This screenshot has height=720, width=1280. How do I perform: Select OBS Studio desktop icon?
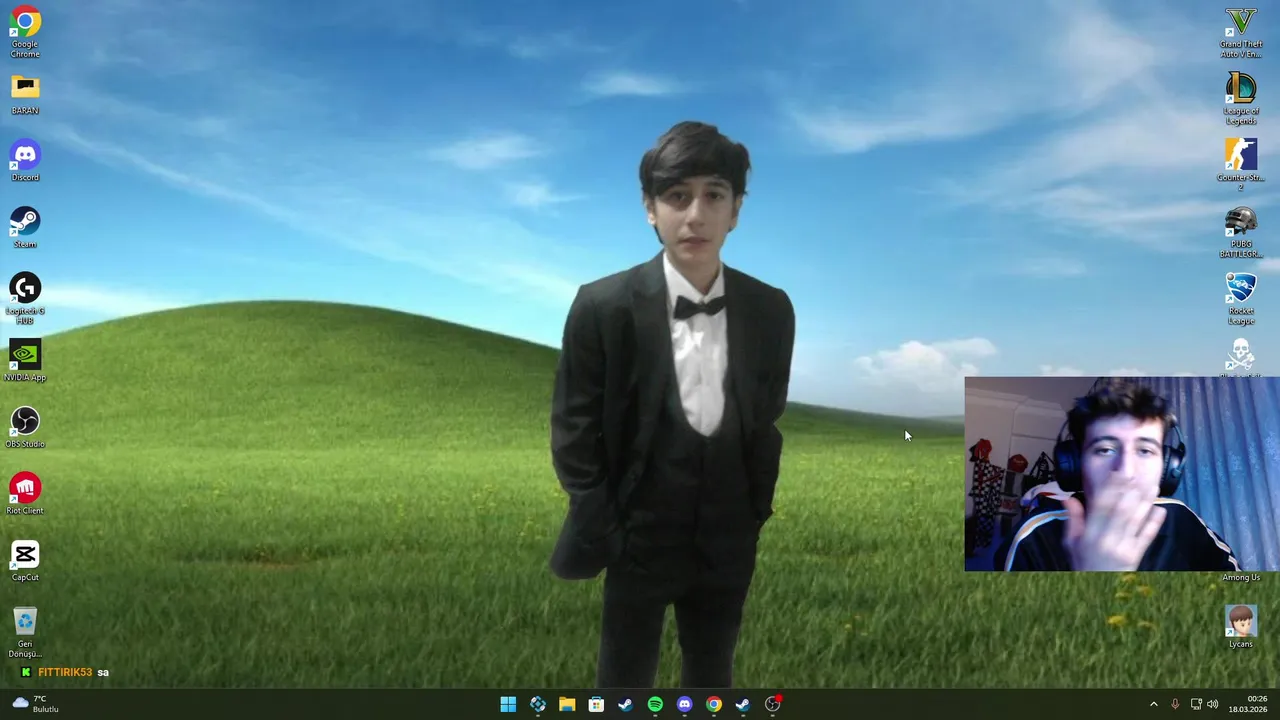25,427
